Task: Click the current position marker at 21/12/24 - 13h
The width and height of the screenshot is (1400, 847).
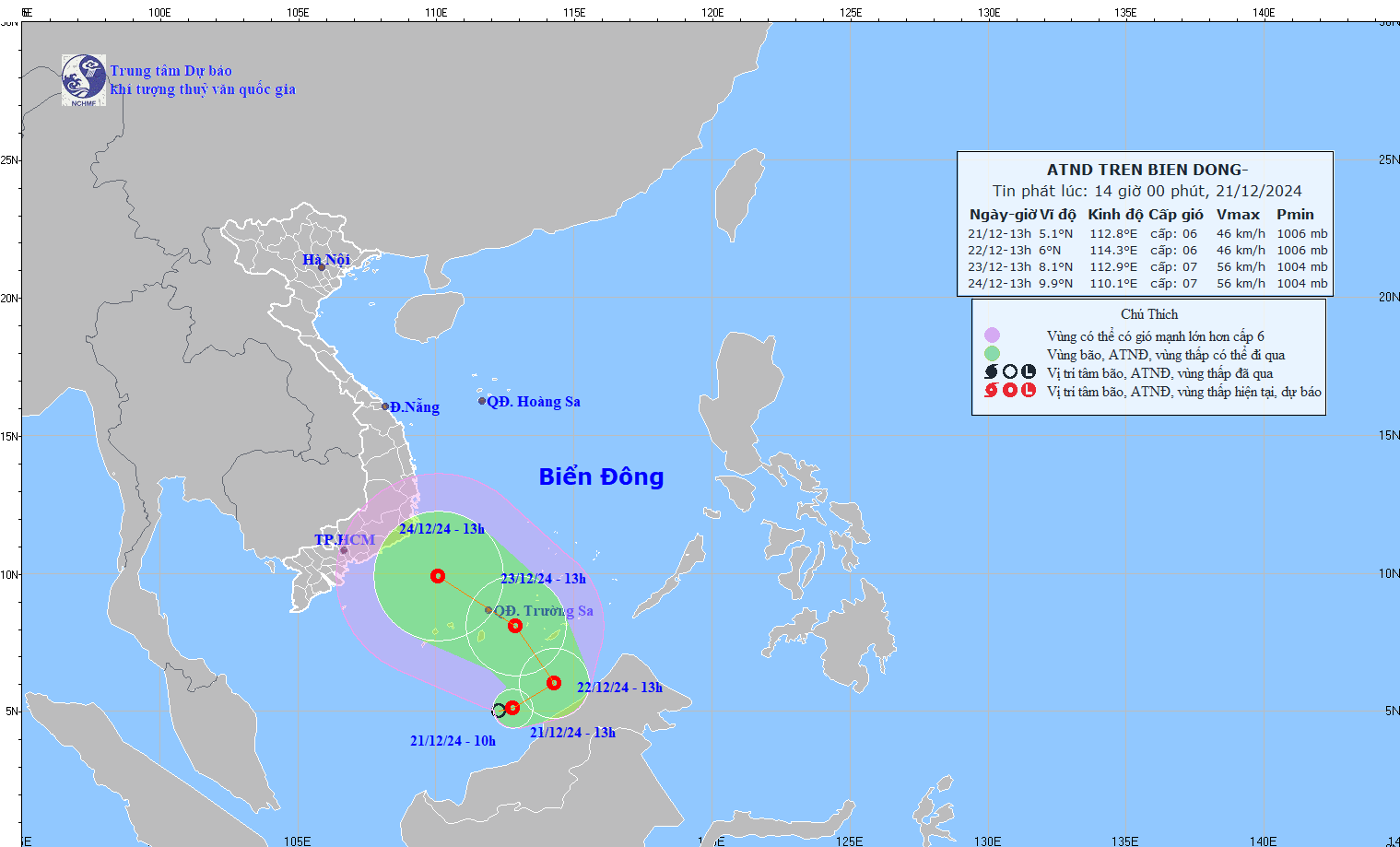Action: [513, 709]
